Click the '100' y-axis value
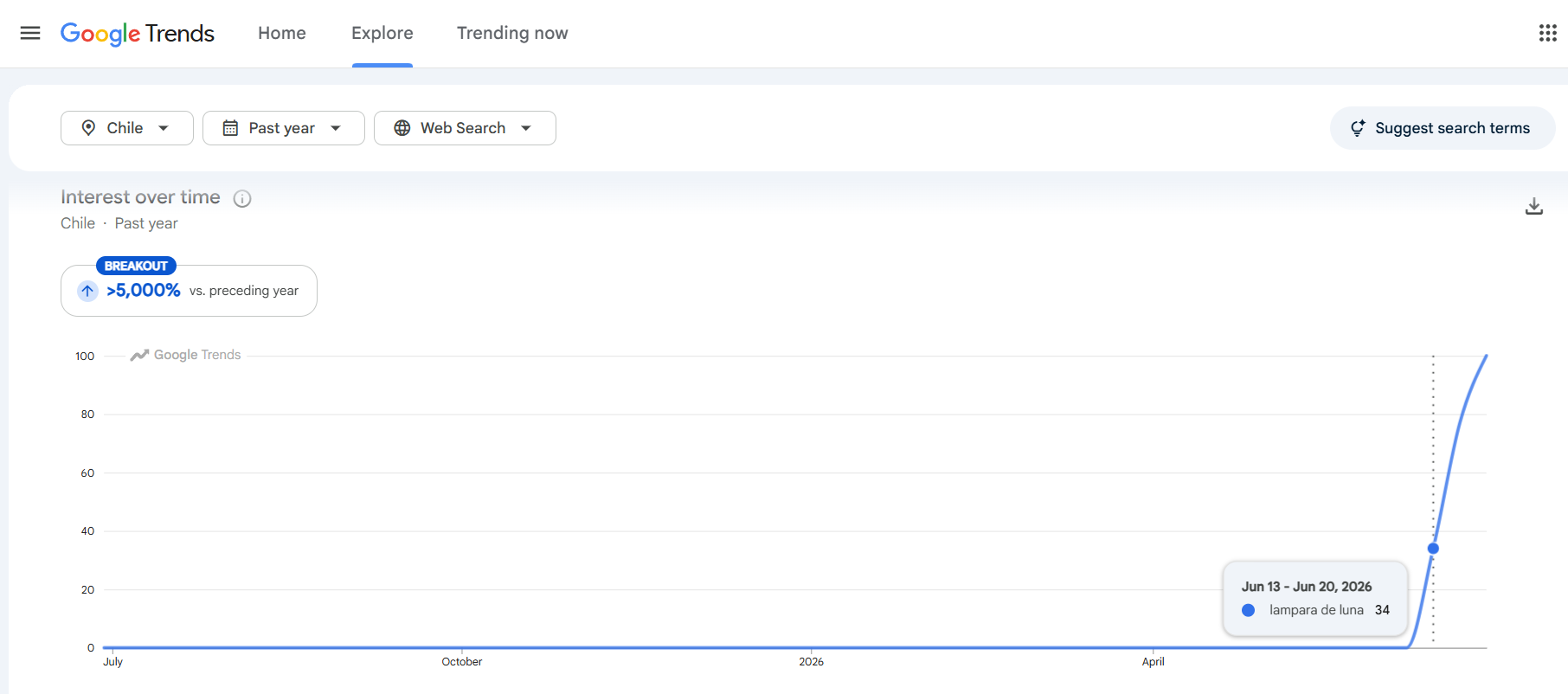The height and width of the screenshot is (694, 1568). (x=85, y=356)
